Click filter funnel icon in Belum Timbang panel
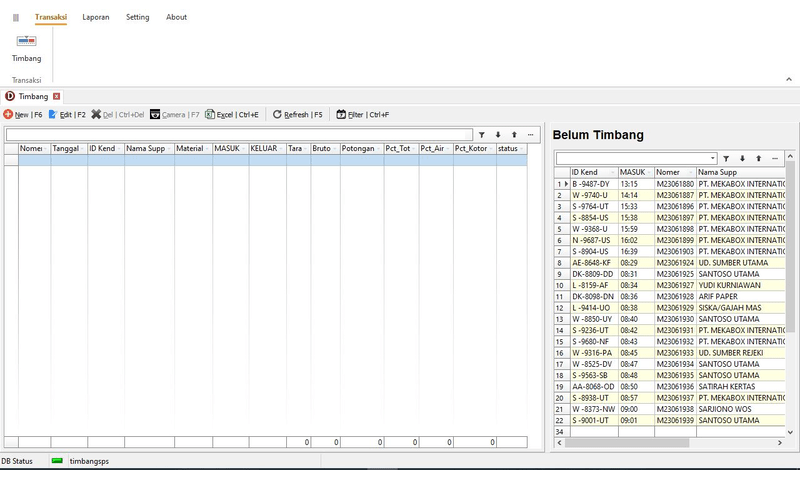800x480 pixels. tap(726, 158)
